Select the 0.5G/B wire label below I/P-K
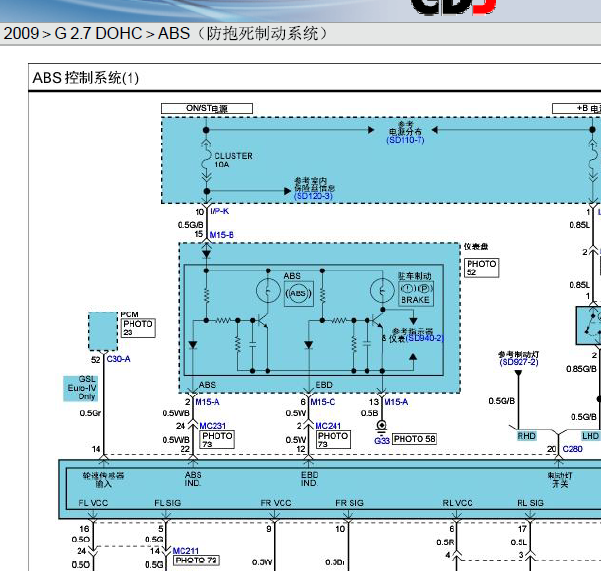601x571 pixels. point(190,225)
